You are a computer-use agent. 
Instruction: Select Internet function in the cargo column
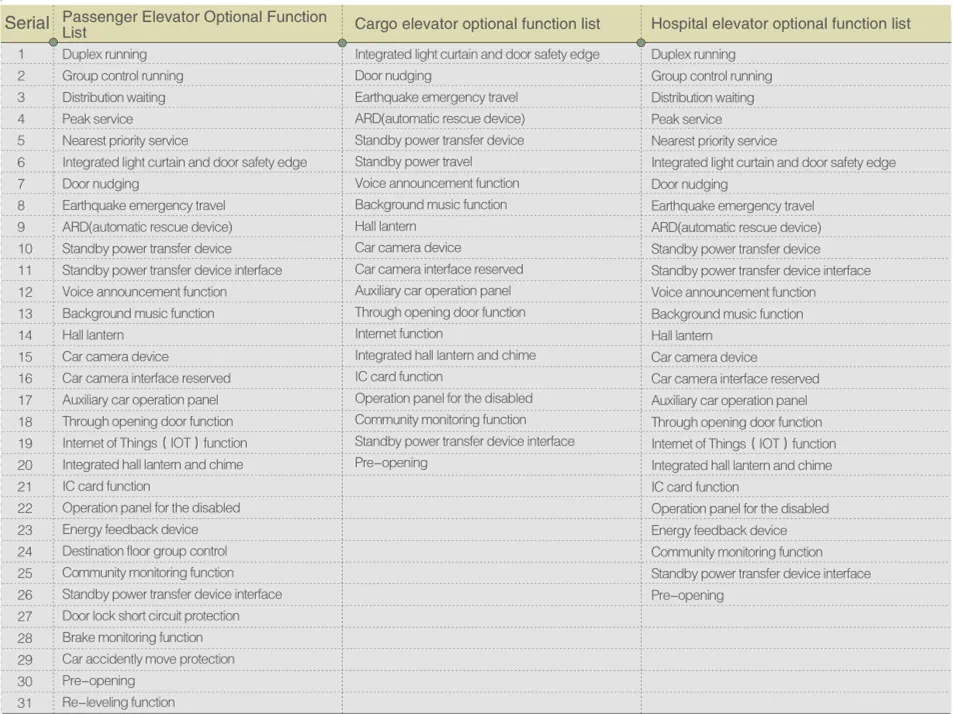[398, 333]
